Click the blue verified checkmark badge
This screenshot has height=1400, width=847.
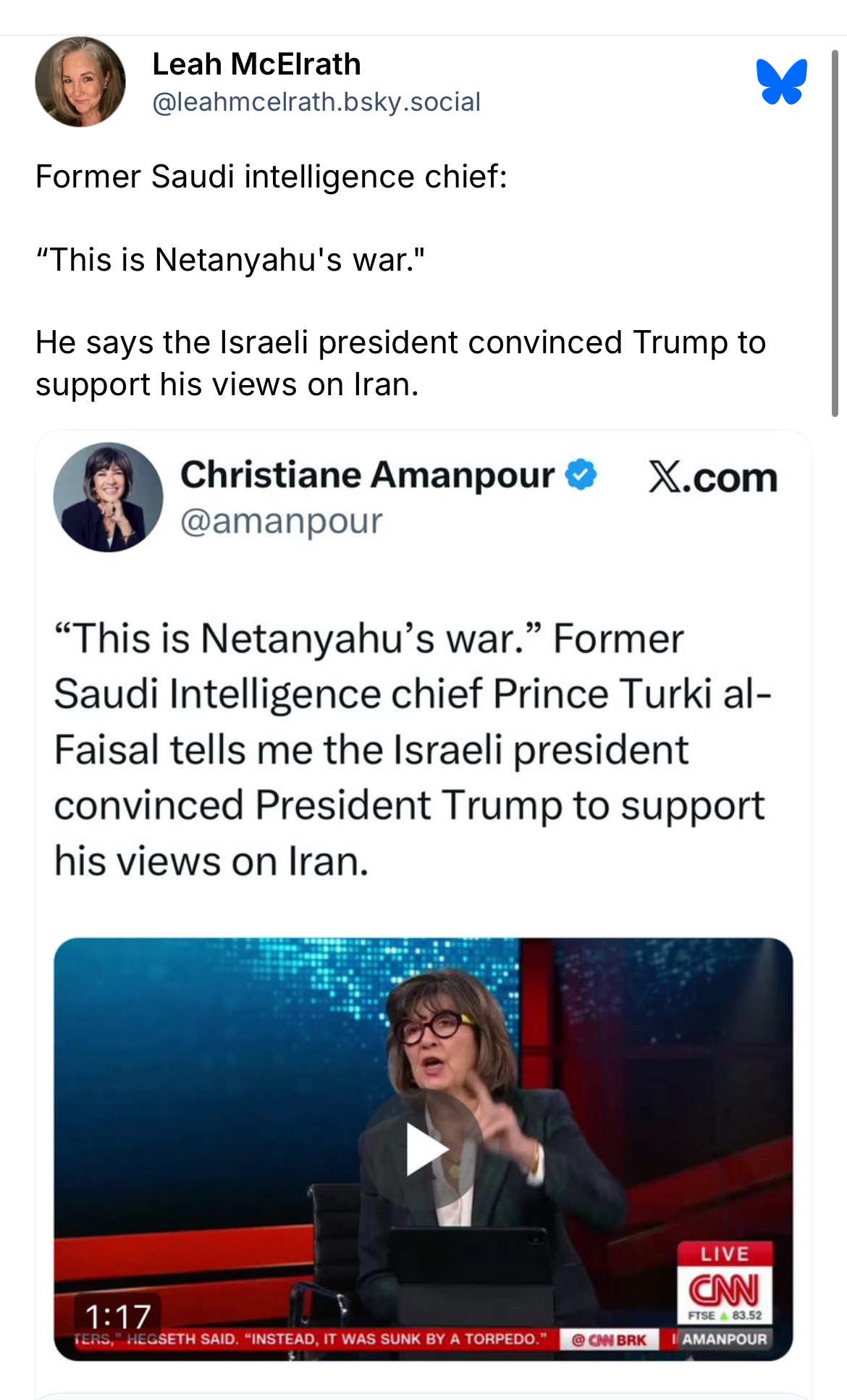[581, 475]
